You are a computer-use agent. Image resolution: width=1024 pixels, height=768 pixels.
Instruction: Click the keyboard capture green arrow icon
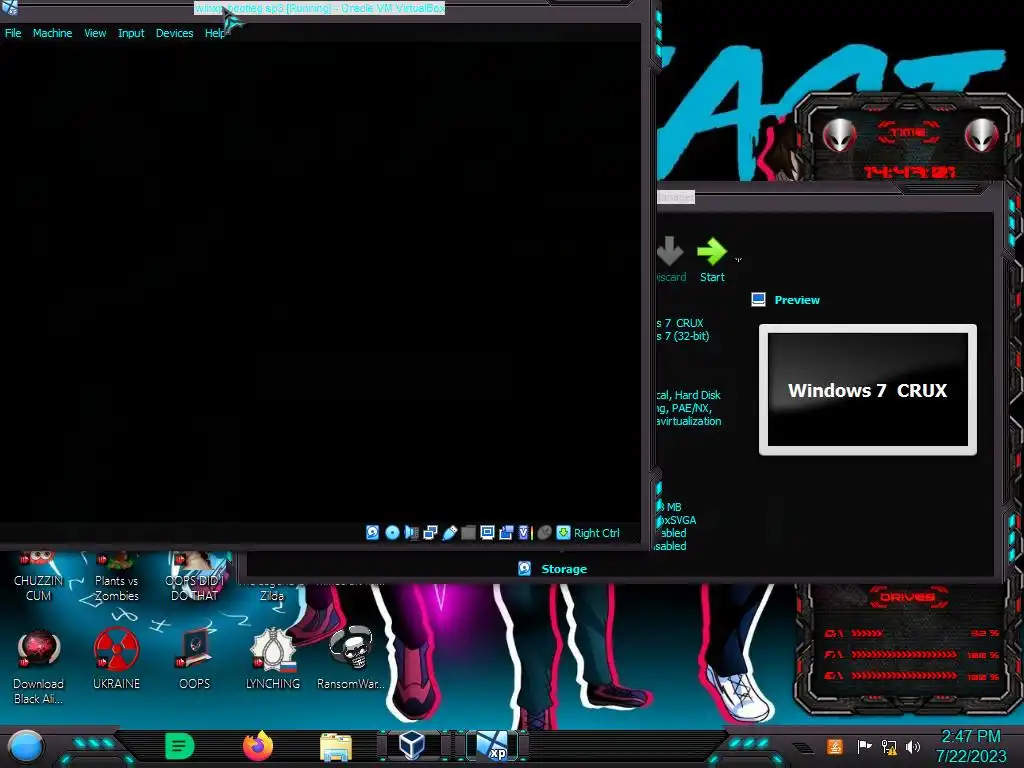pos(563,533)
